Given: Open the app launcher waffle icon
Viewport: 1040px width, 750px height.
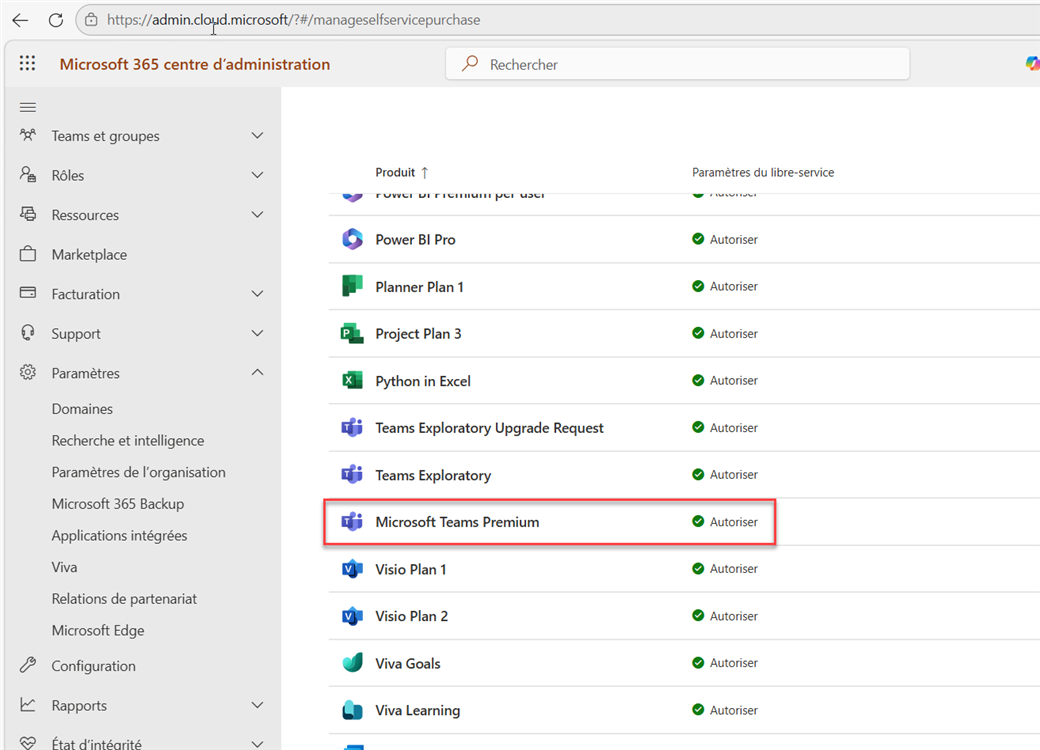Looking at the screenshot, I should (27, 64).
